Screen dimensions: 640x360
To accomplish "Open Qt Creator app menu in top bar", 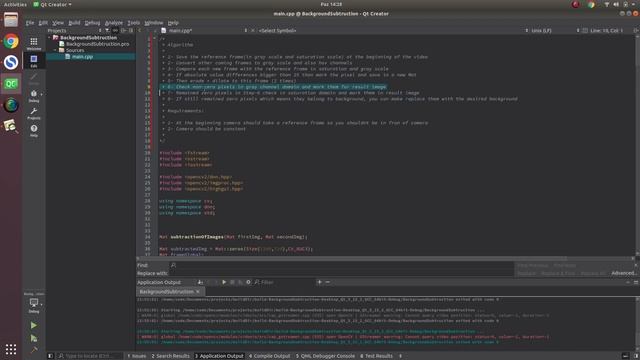I will pyautogui.click(x=52, y=4).
